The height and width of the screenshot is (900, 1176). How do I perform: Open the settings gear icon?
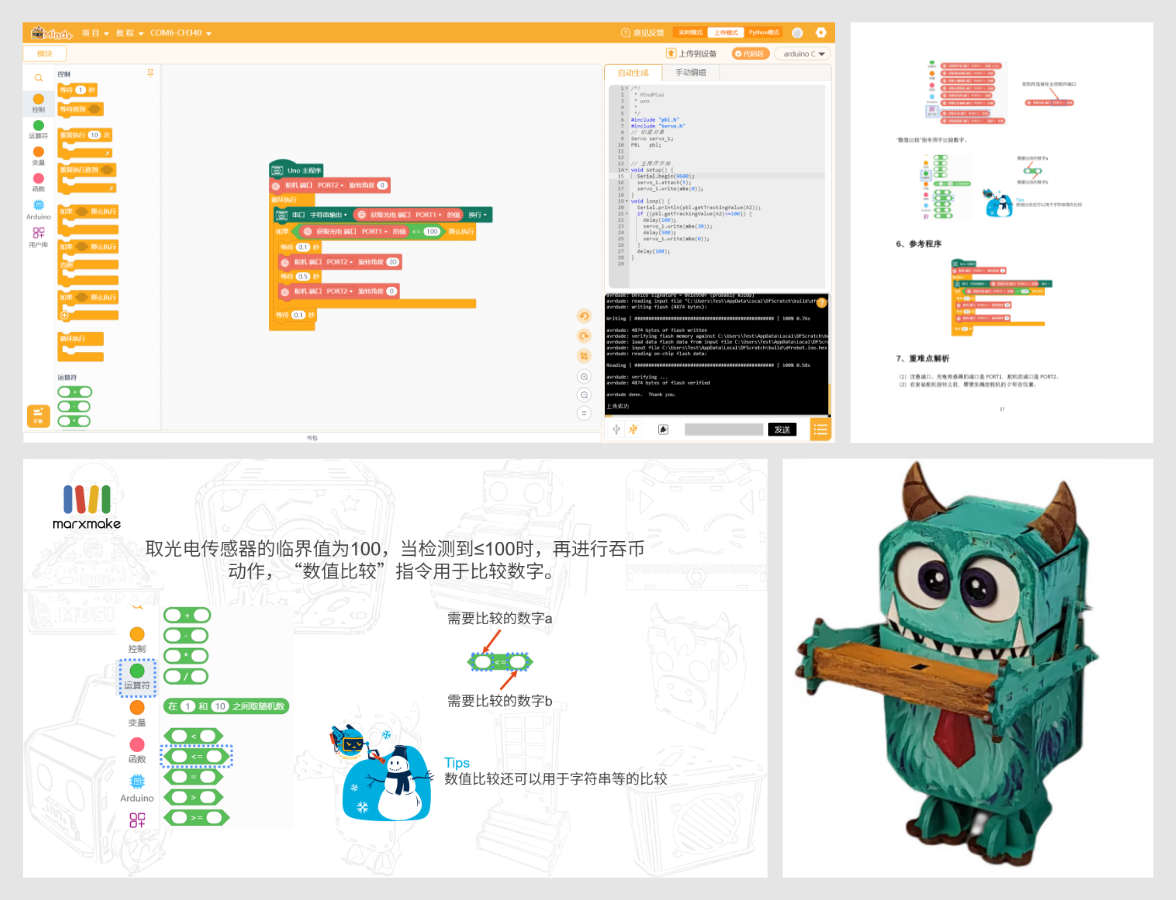tap(821, 33)
